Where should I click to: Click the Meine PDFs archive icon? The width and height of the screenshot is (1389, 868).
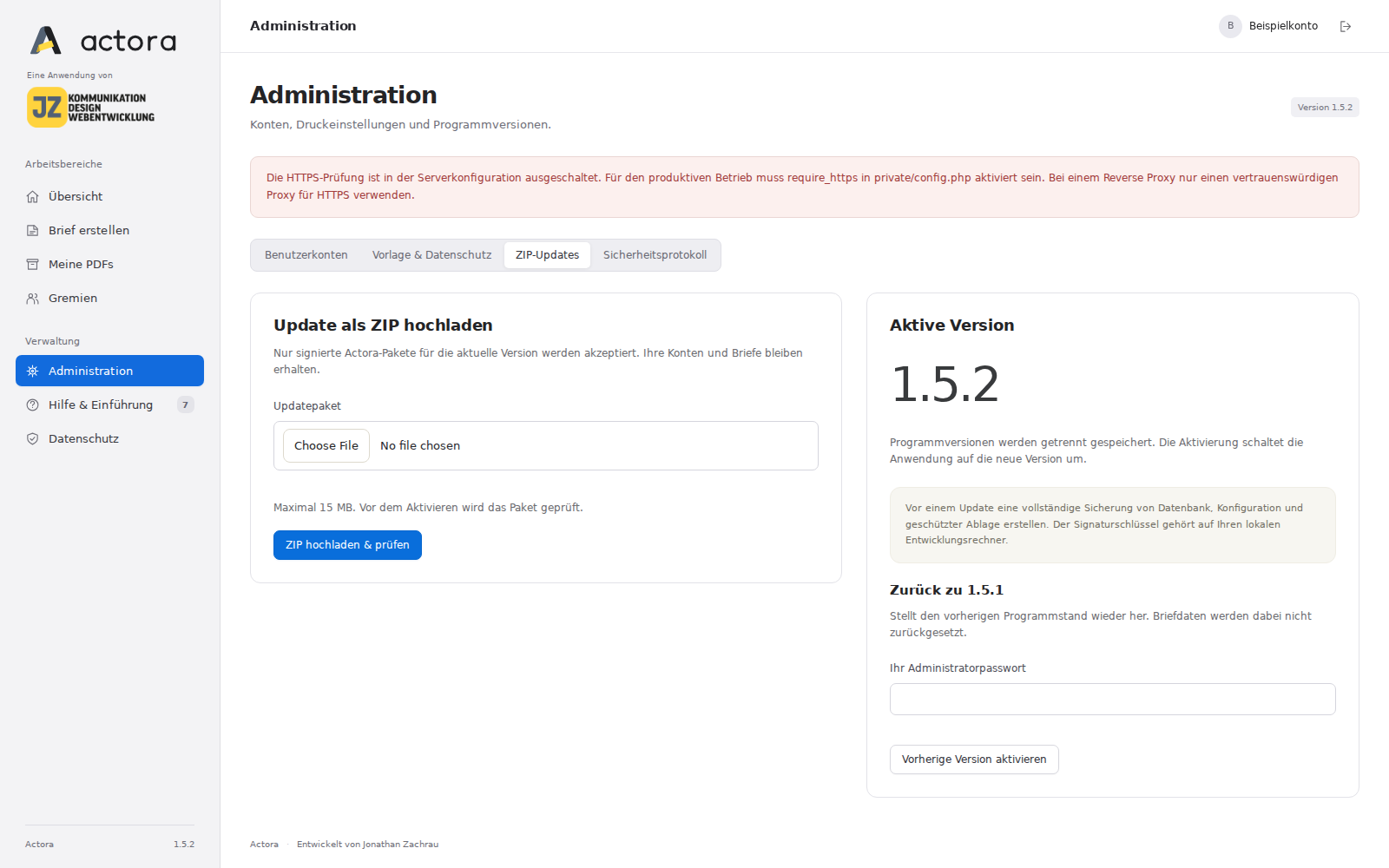[x=33, y=265]
